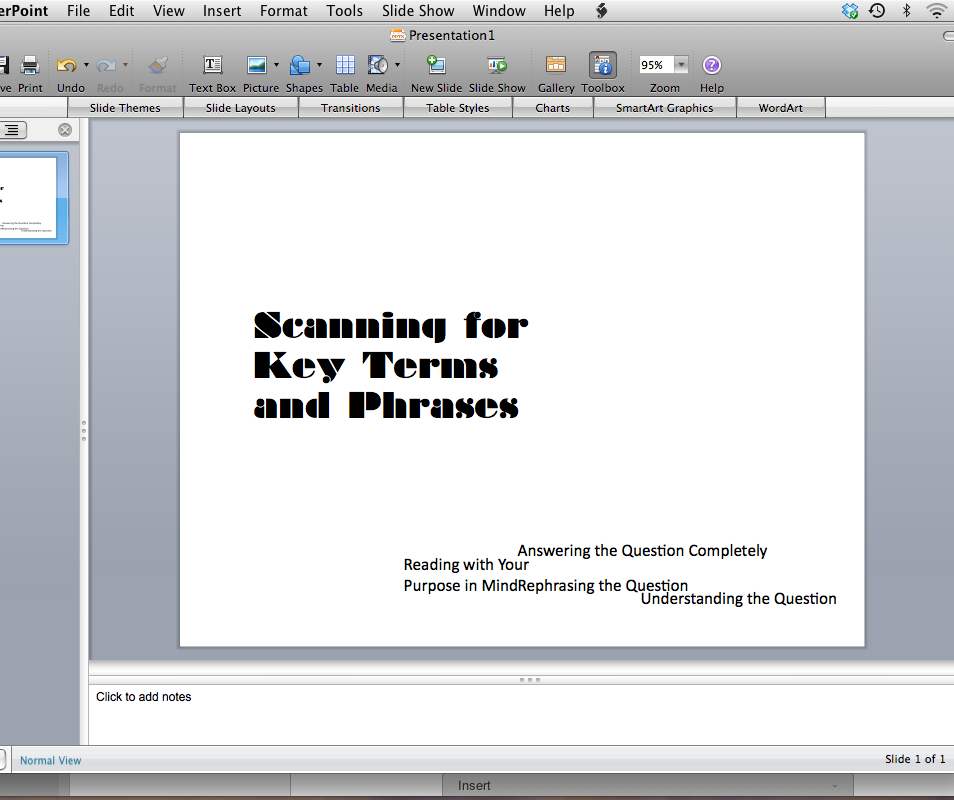Click the Print icon
This screenshot has height=800, width=954.
pyautogui.click(x=30, y=66)
